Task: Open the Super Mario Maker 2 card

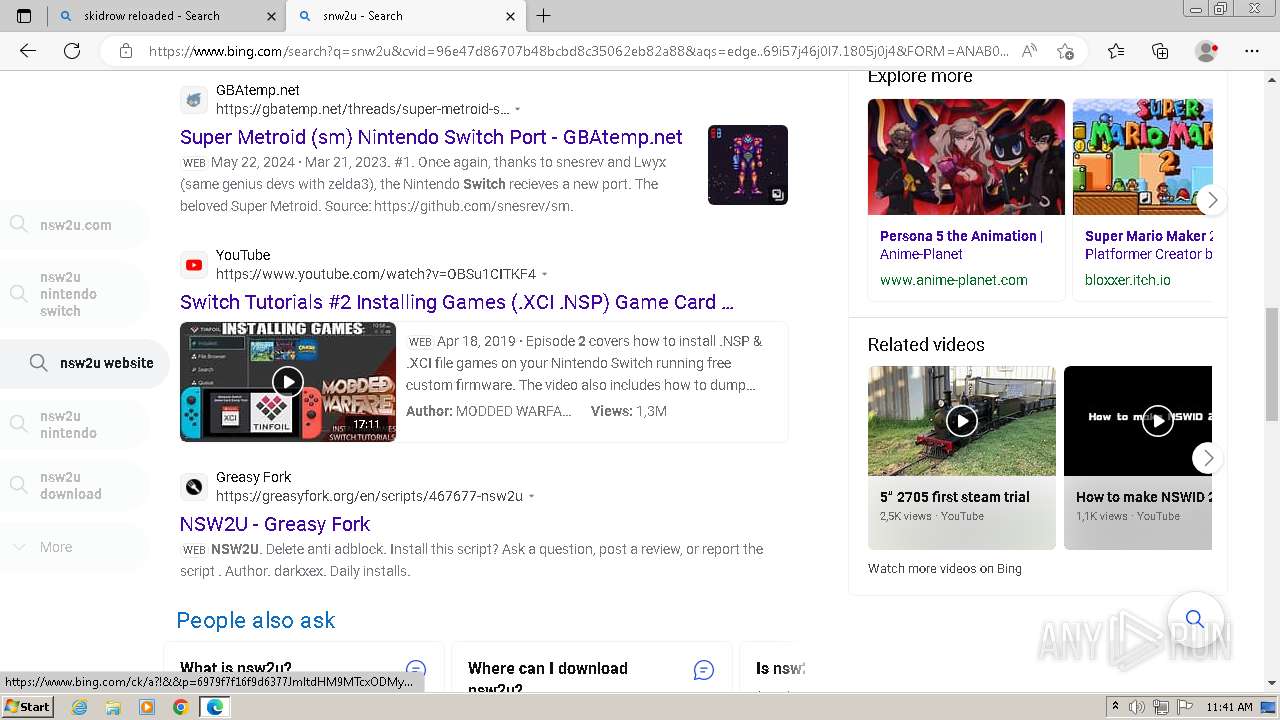Action: pyautogui.click(x=1143, y=198)
